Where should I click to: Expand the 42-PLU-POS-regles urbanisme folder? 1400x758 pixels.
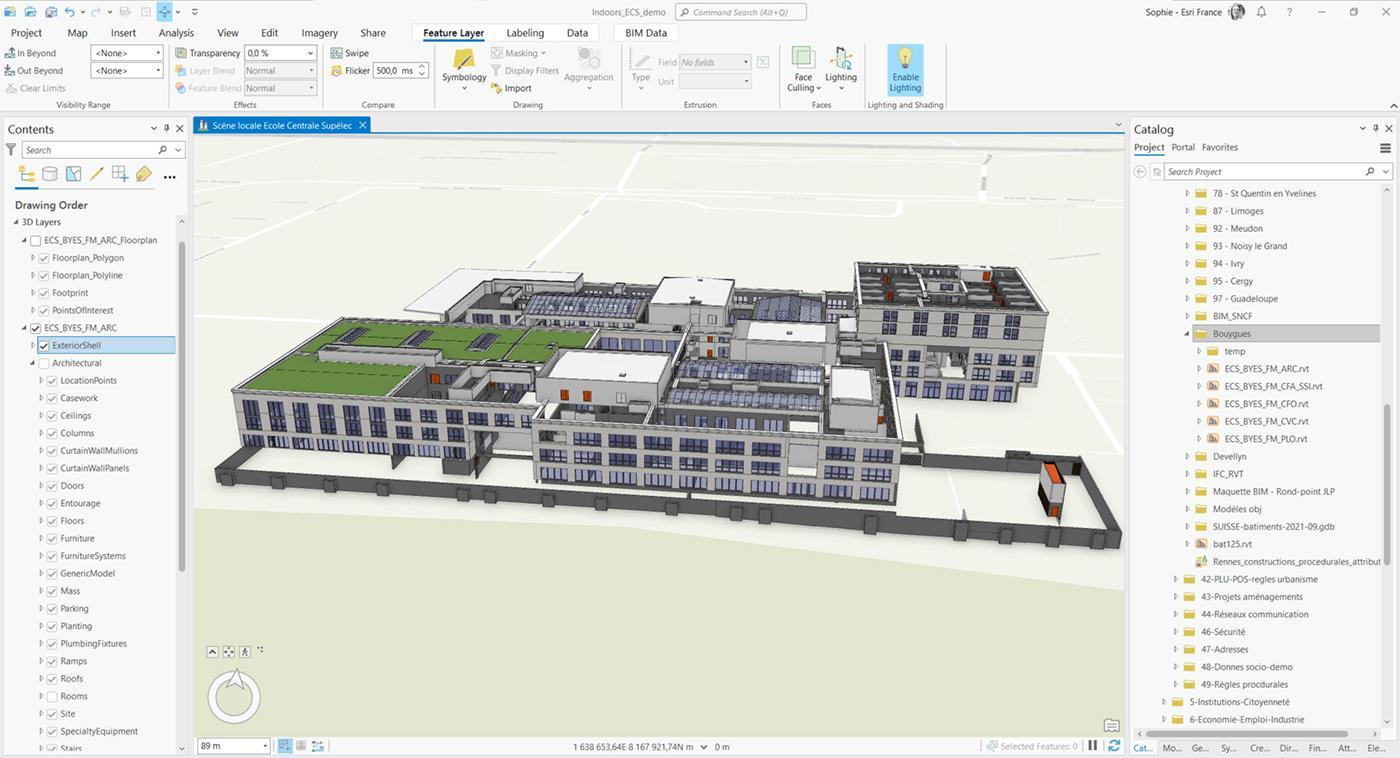pyautogui.click(x=1176, y=579)
